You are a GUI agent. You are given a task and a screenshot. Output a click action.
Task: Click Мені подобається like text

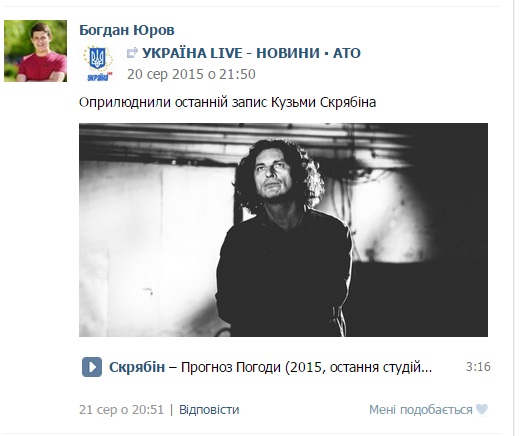[x=421, y=410]
